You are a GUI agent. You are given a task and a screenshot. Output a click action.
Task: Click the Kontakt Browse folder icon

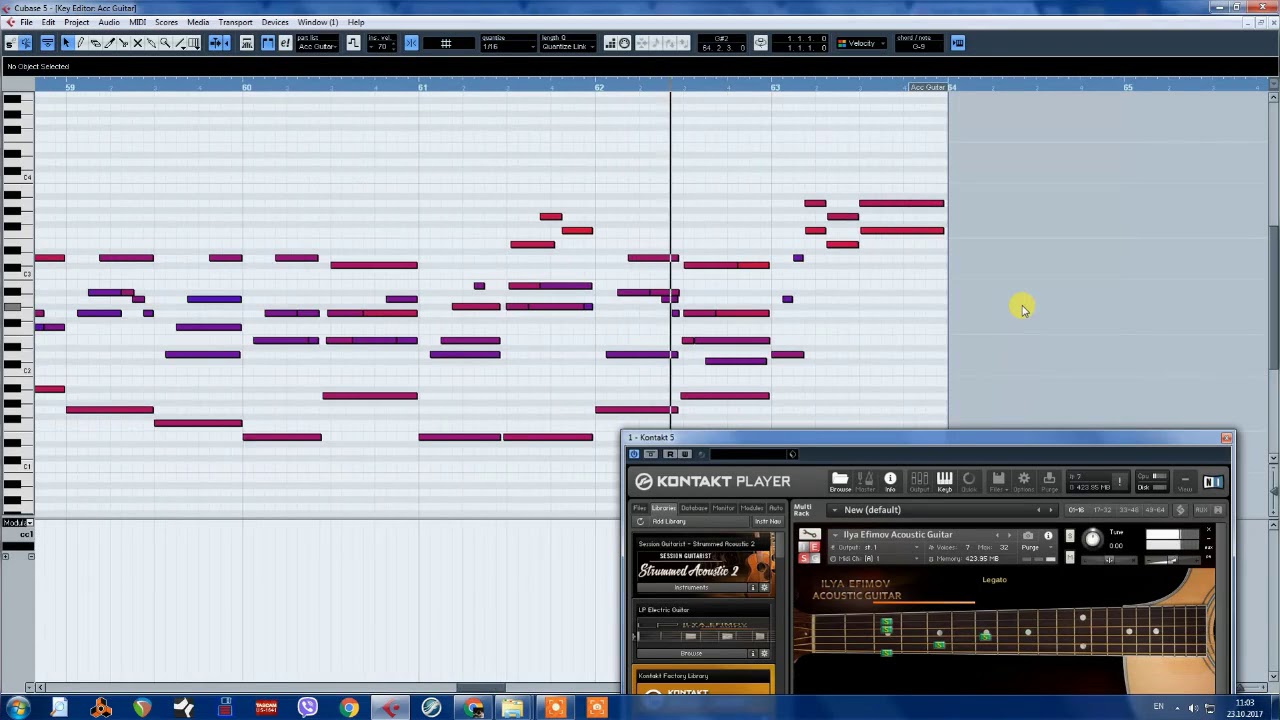click(x=840, y=482)
